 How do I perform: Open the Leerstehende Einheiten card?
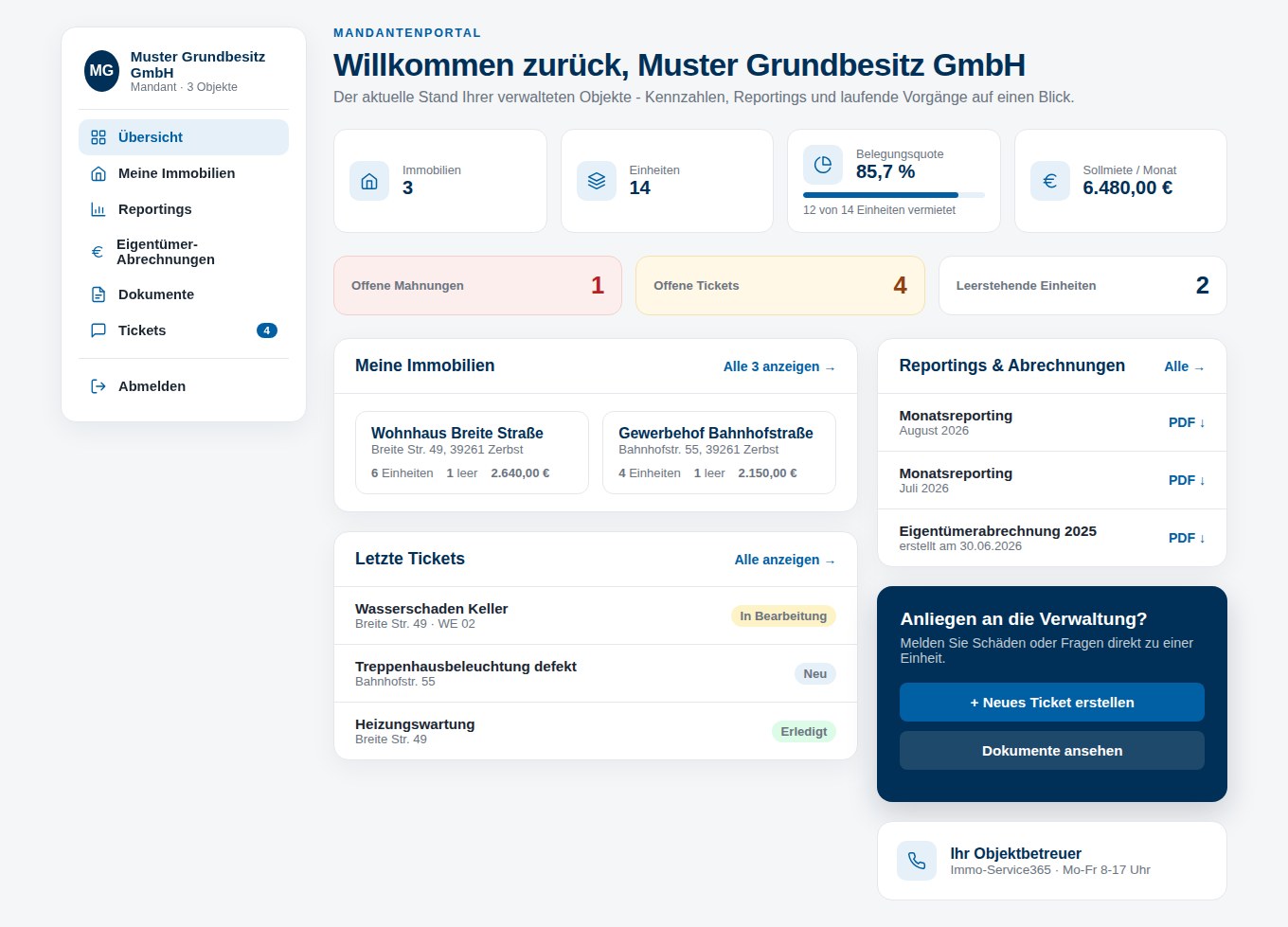[1082, 285]
